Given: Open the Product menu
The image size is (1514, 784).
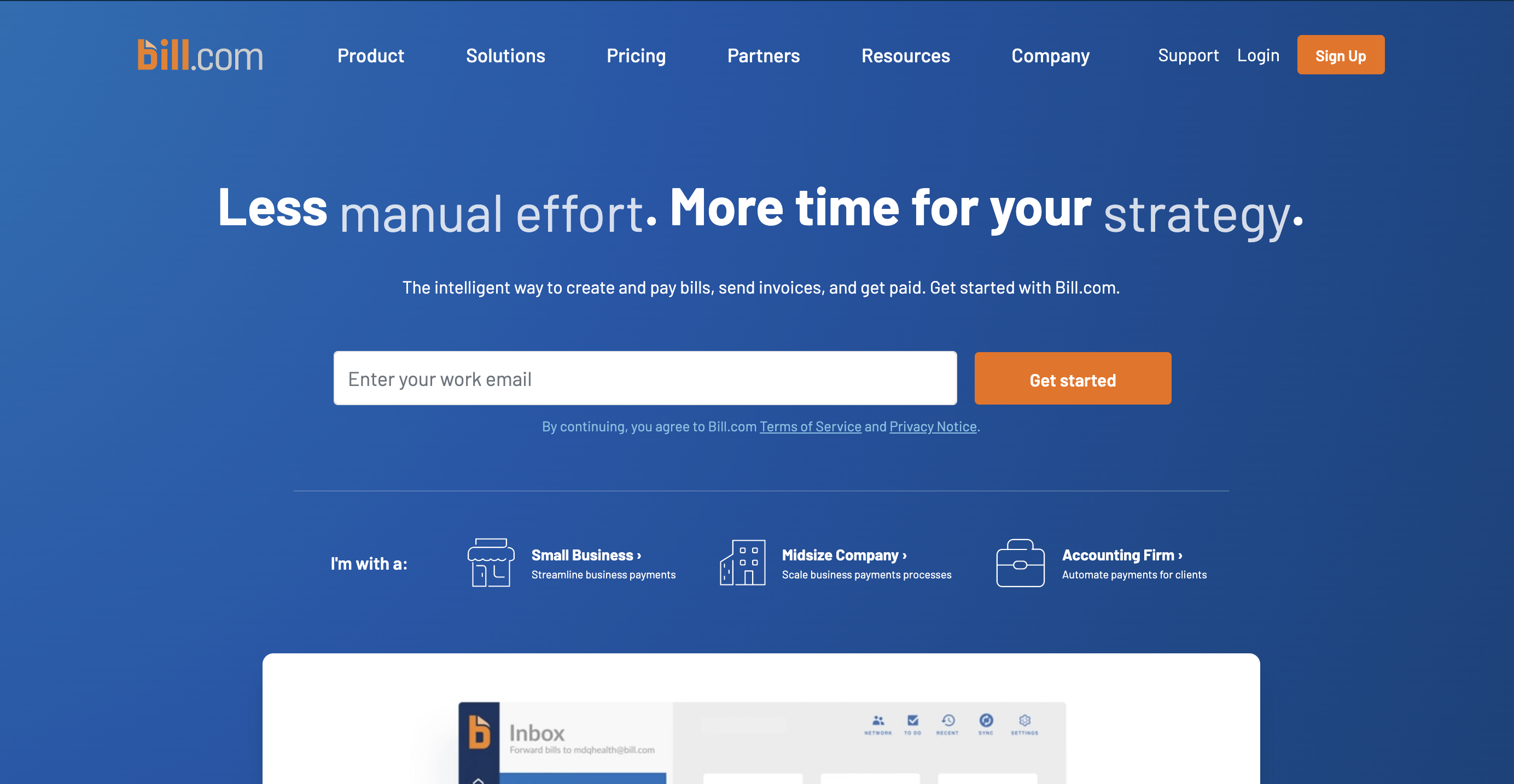Looking at the screenshot, I should (371, 54).
